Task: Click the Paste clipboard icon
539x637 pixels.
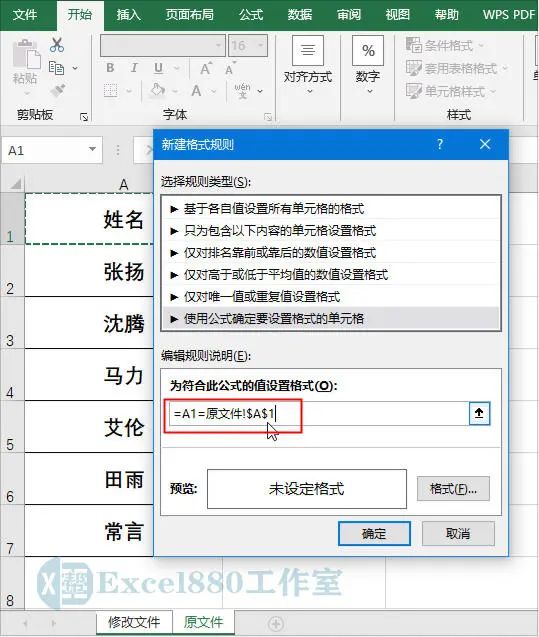Action: click(26, 54)
